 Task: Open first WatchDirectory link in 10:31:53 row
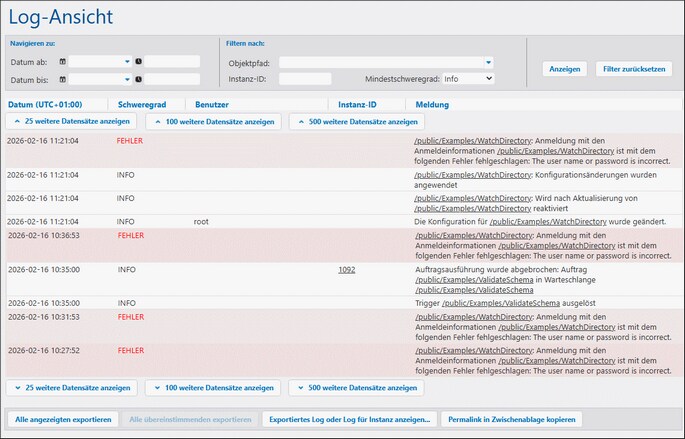(474, 317)
